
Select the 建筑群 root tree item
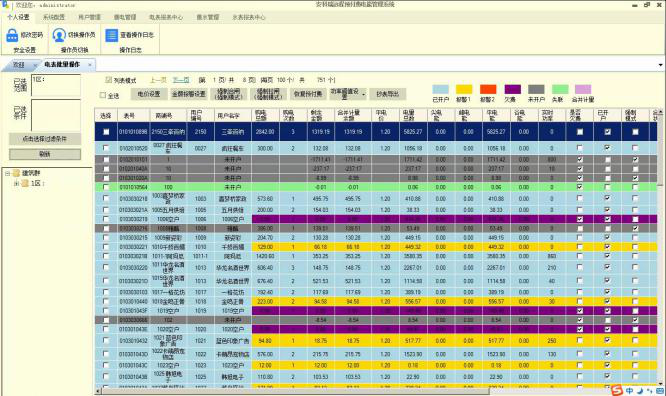coord(31,173)
